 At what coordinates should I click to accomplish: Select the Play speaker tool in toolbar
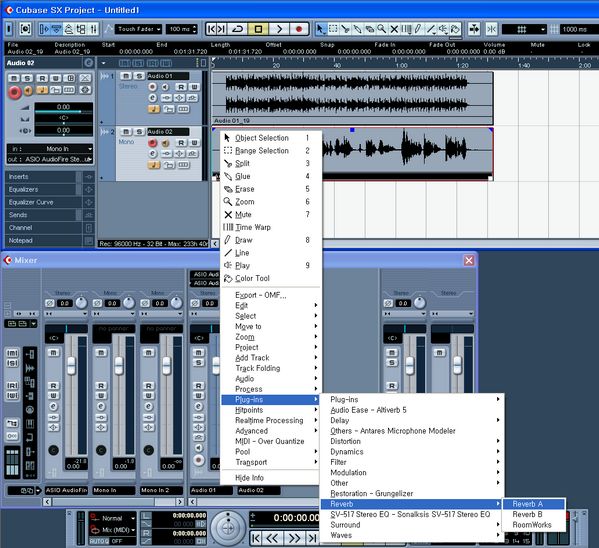coord(443,29)
